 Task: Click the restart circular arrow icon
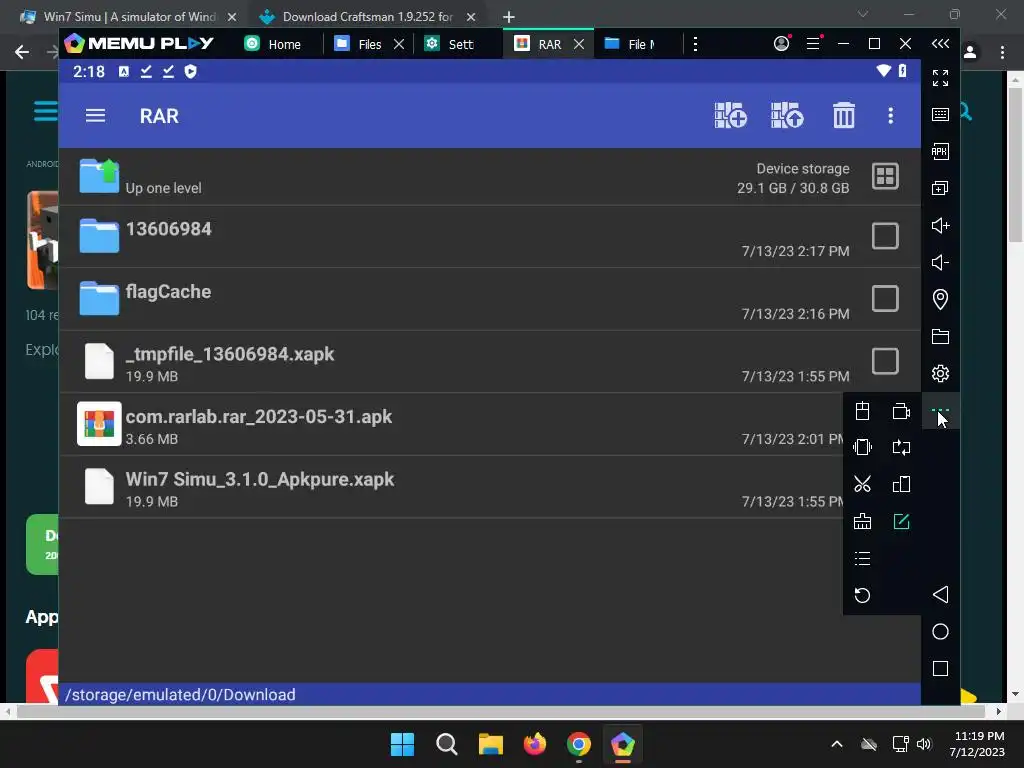[x=863, y=595]
